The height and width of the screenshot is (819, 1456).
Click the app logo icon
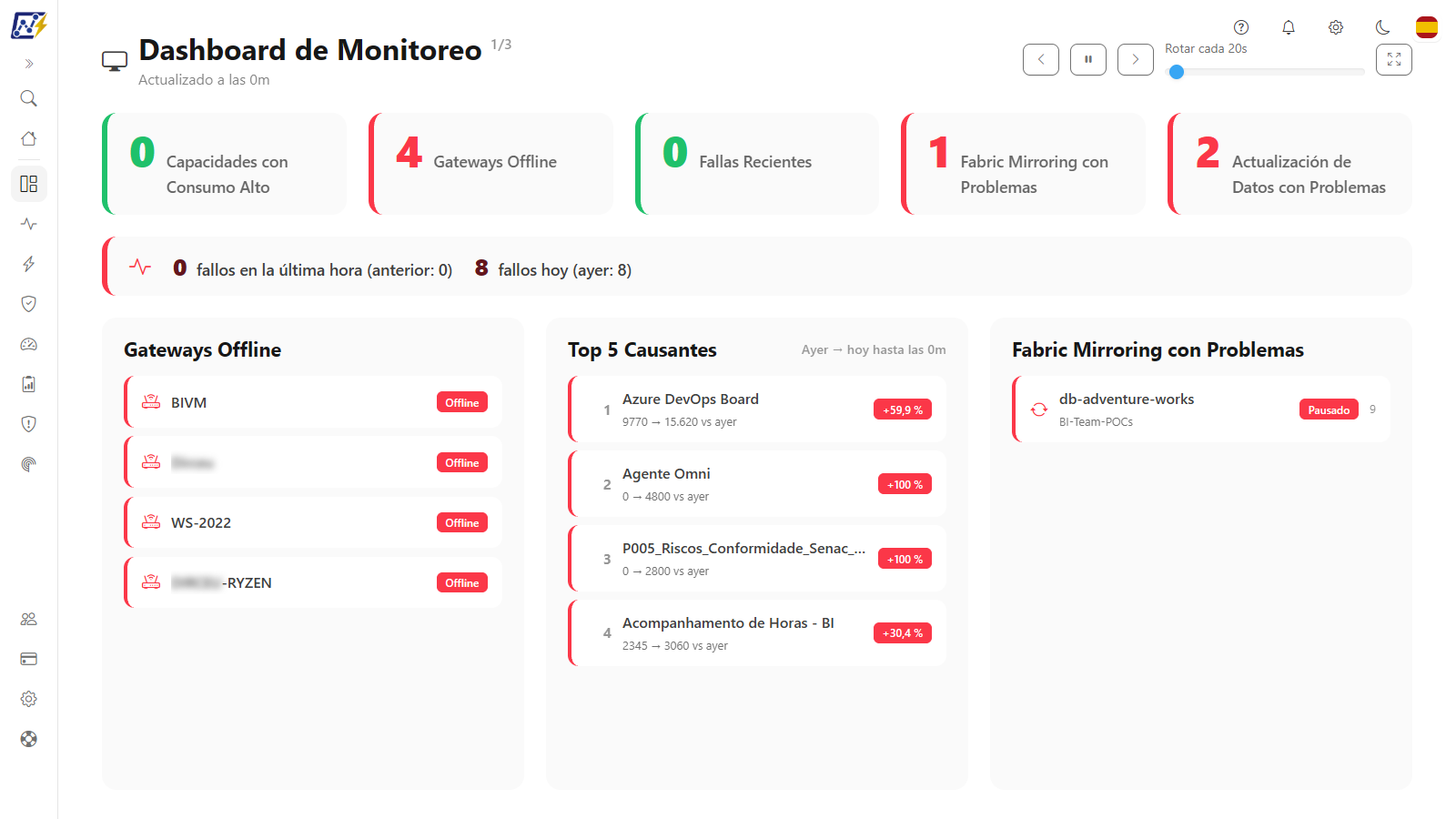pyautogui.click(x=28, y=25)
